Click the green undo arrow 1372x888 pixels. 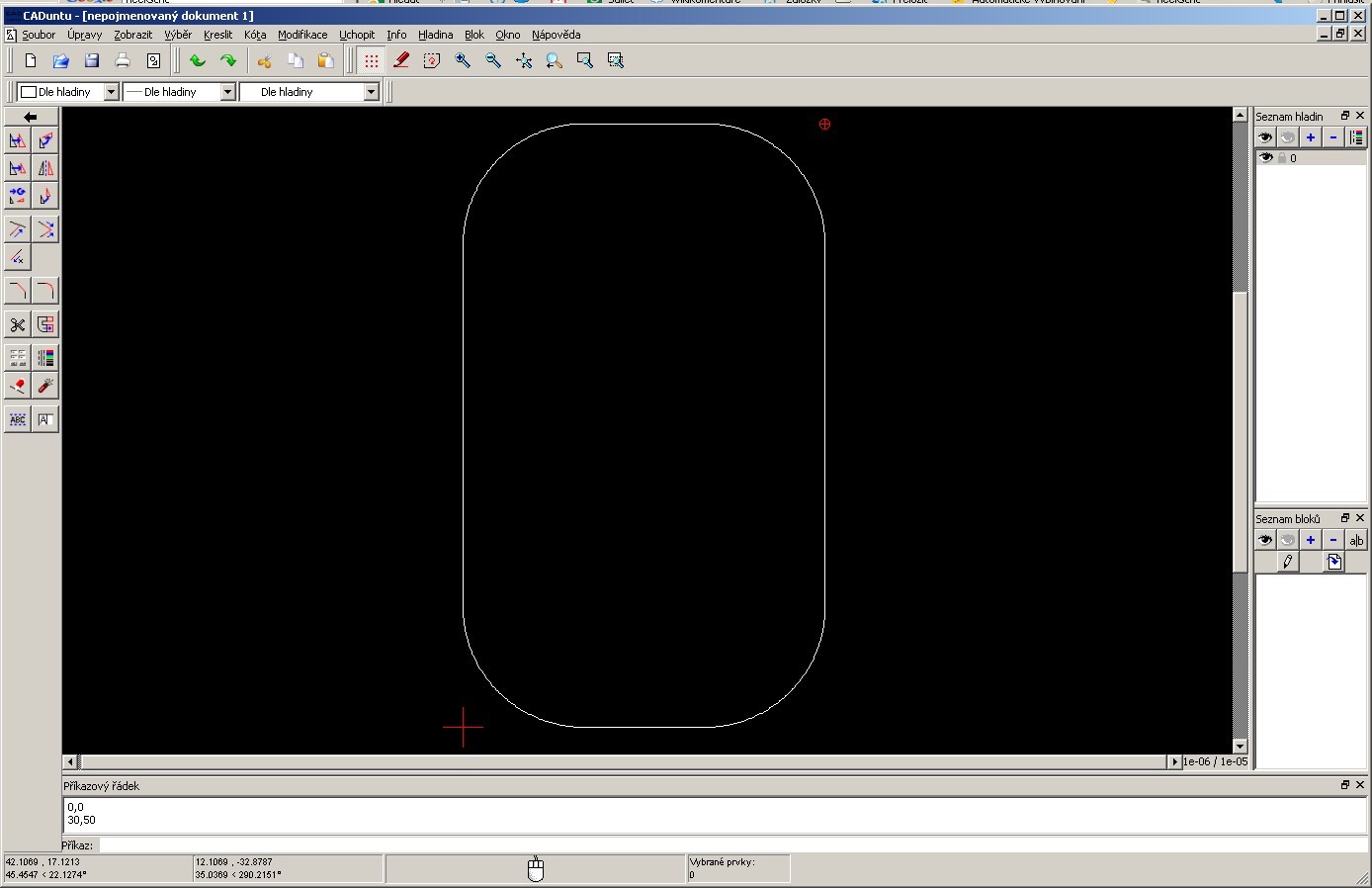(198, 60)
